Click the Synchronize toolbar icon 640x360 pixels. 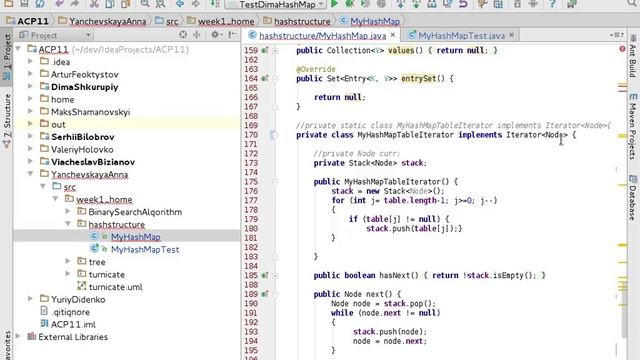40,4
